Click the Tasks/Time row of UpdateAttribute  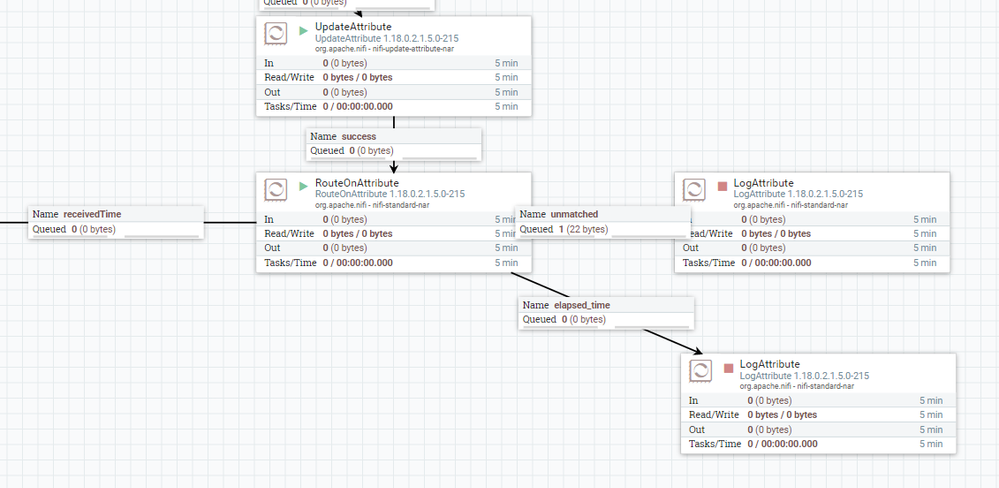(394, 106)
